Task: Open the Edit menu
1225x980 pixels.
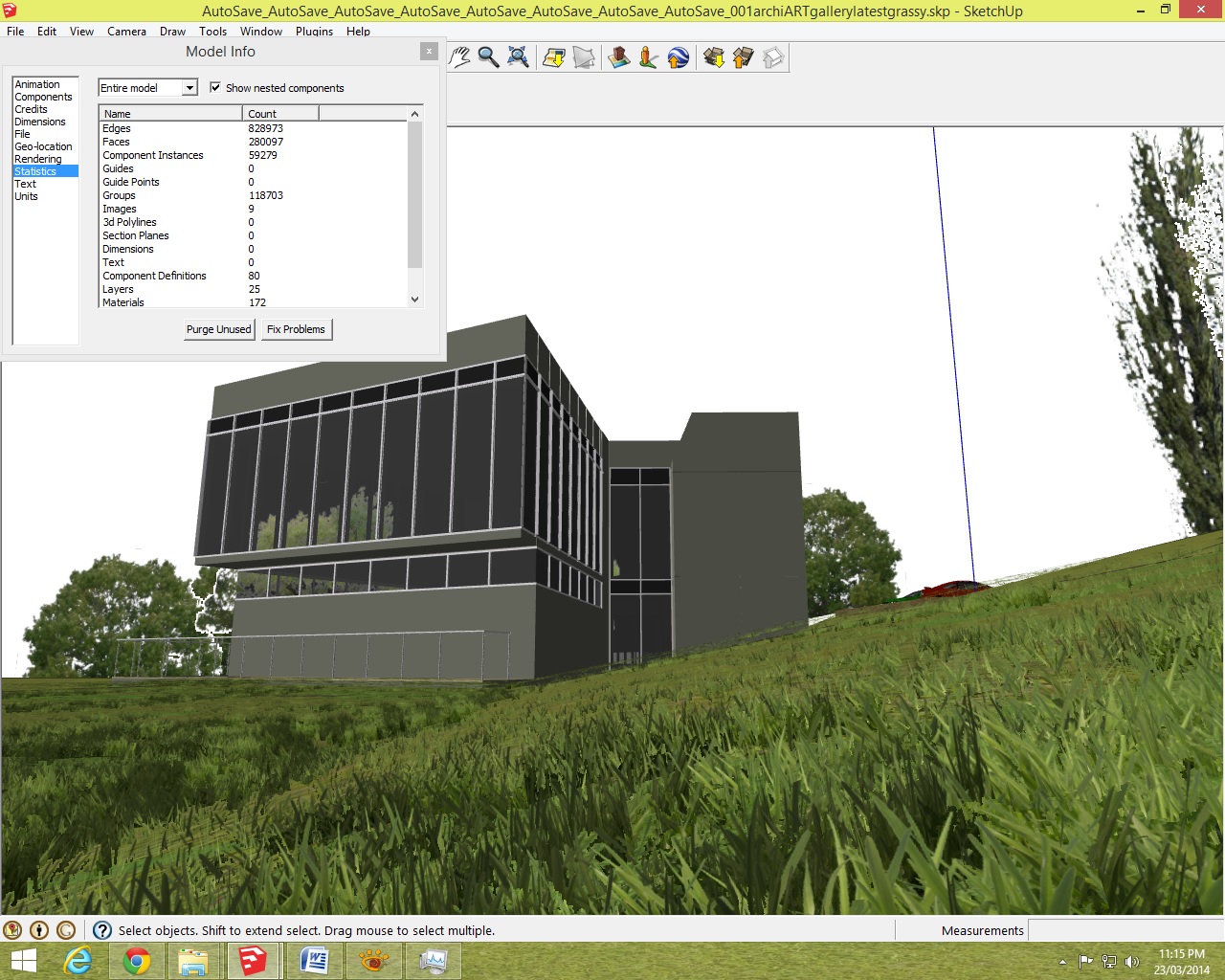Action: [47, 32]
